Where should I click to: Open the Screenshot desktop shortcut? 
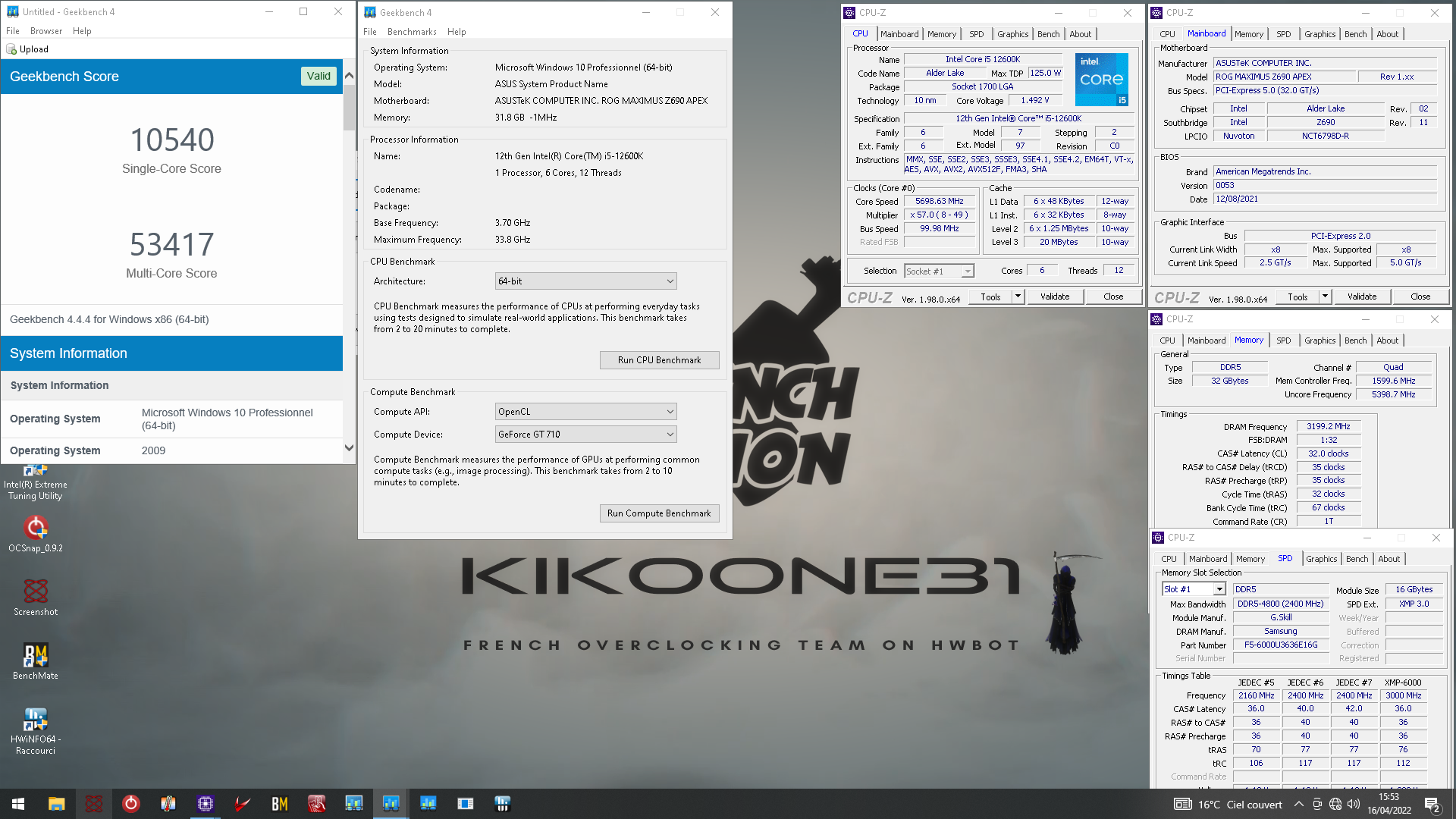point(36,598)
